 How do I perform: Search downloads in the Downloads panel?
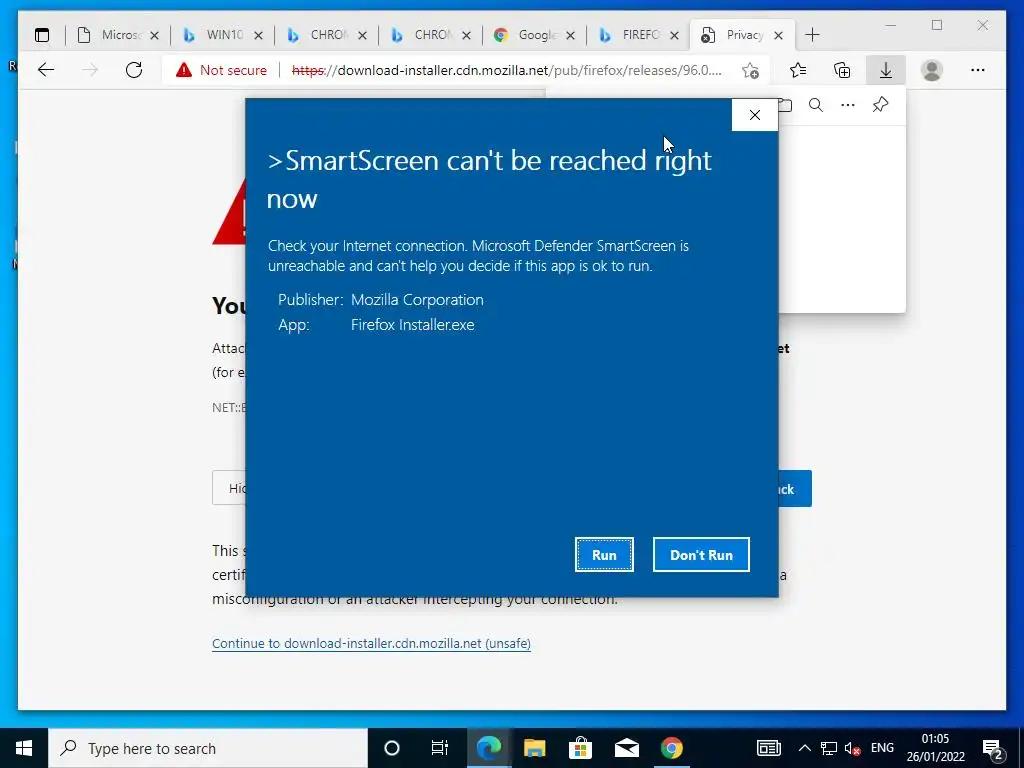pos(816,105)
